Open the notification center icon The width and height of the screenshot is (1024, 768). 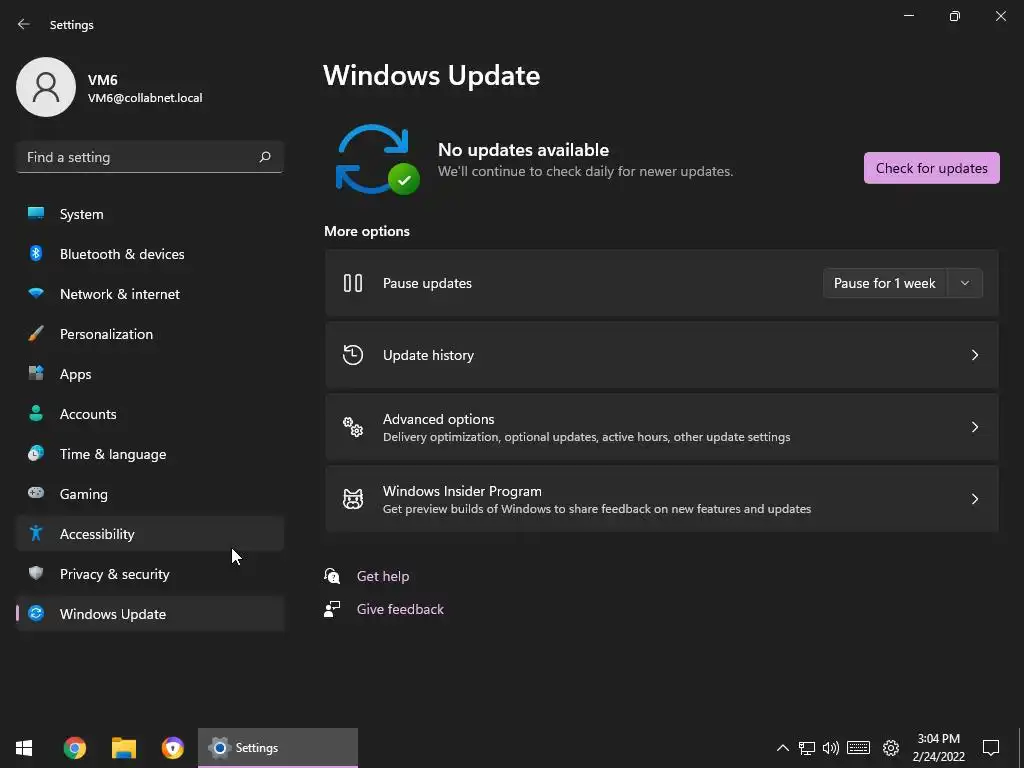tap(991, 748)
